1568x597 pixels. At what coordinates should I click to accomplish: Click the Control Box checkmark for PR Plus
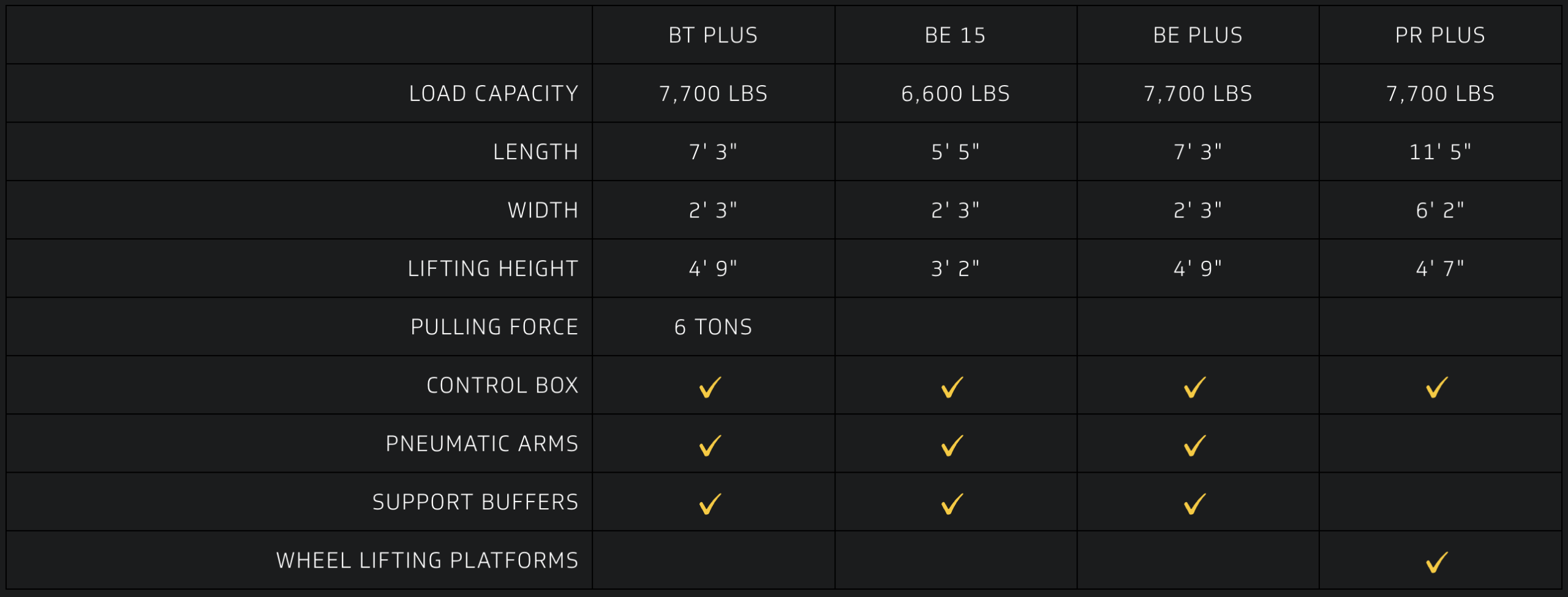tap(1437, 387)
